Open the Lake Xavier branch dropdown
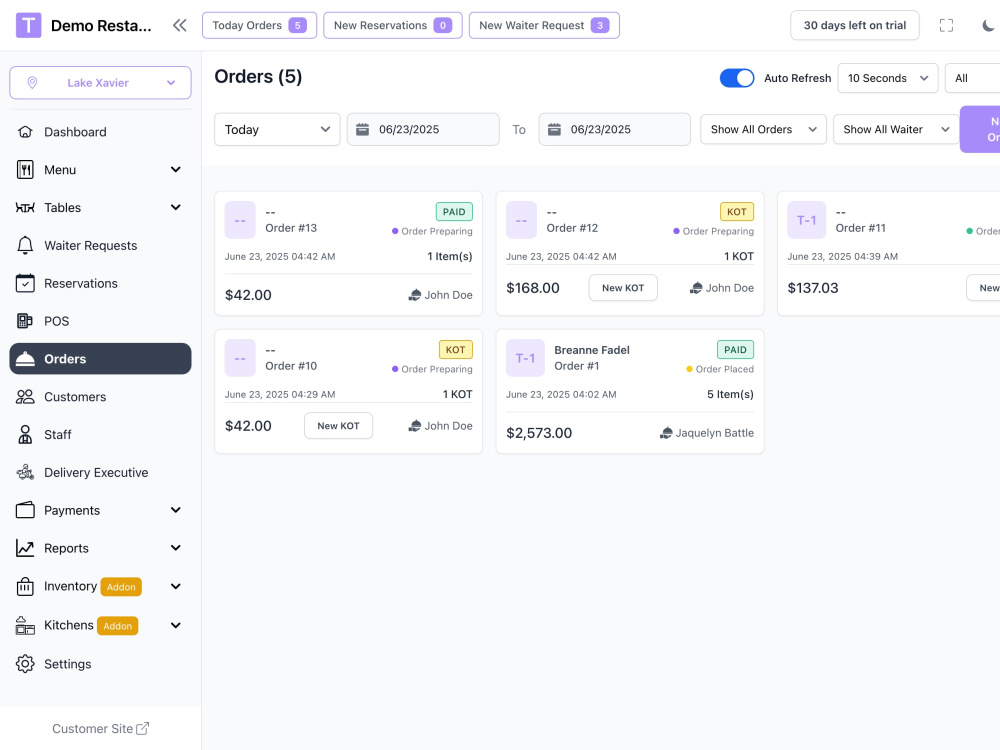The height and width of the screenshot is (750, 1000). coord(100,83)
